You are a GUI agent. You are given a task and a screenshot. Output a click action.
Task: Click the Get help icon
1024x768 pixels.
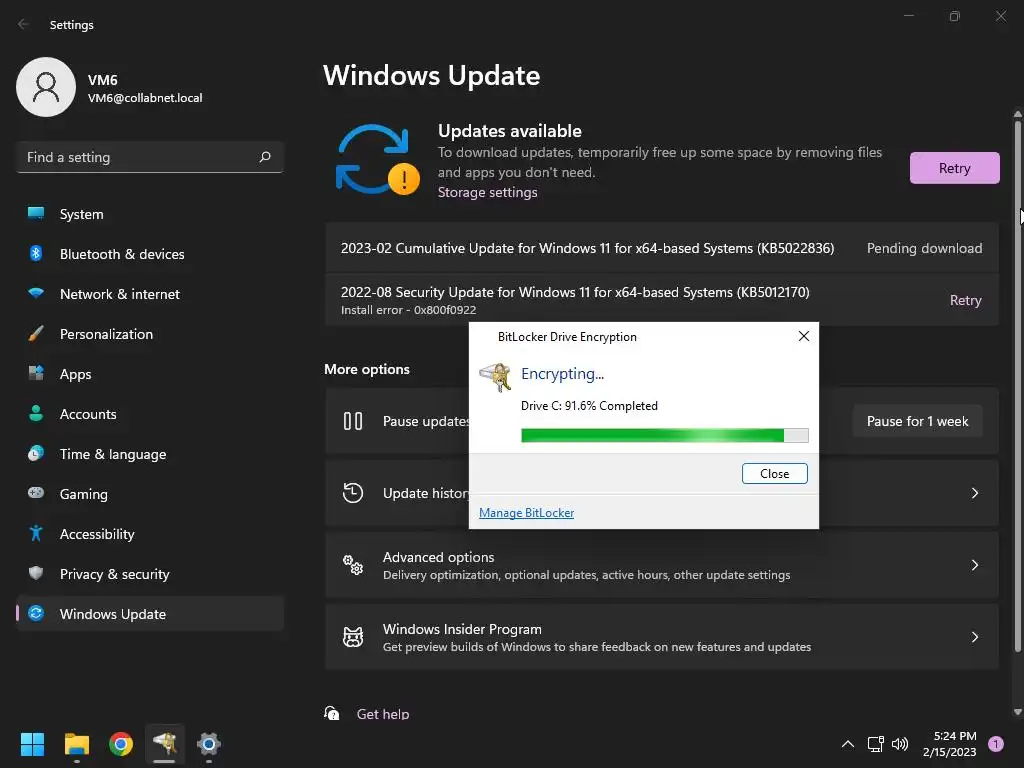332,713
